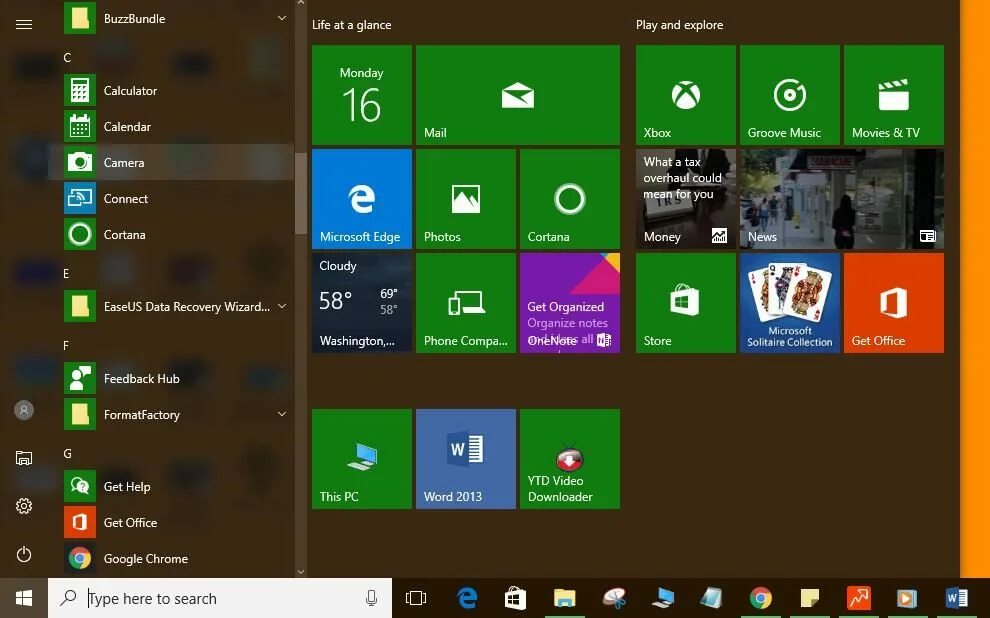Open Feedback Hub
Image resolution: width=990 pixels, height=618 pixels.
(170, 378)
